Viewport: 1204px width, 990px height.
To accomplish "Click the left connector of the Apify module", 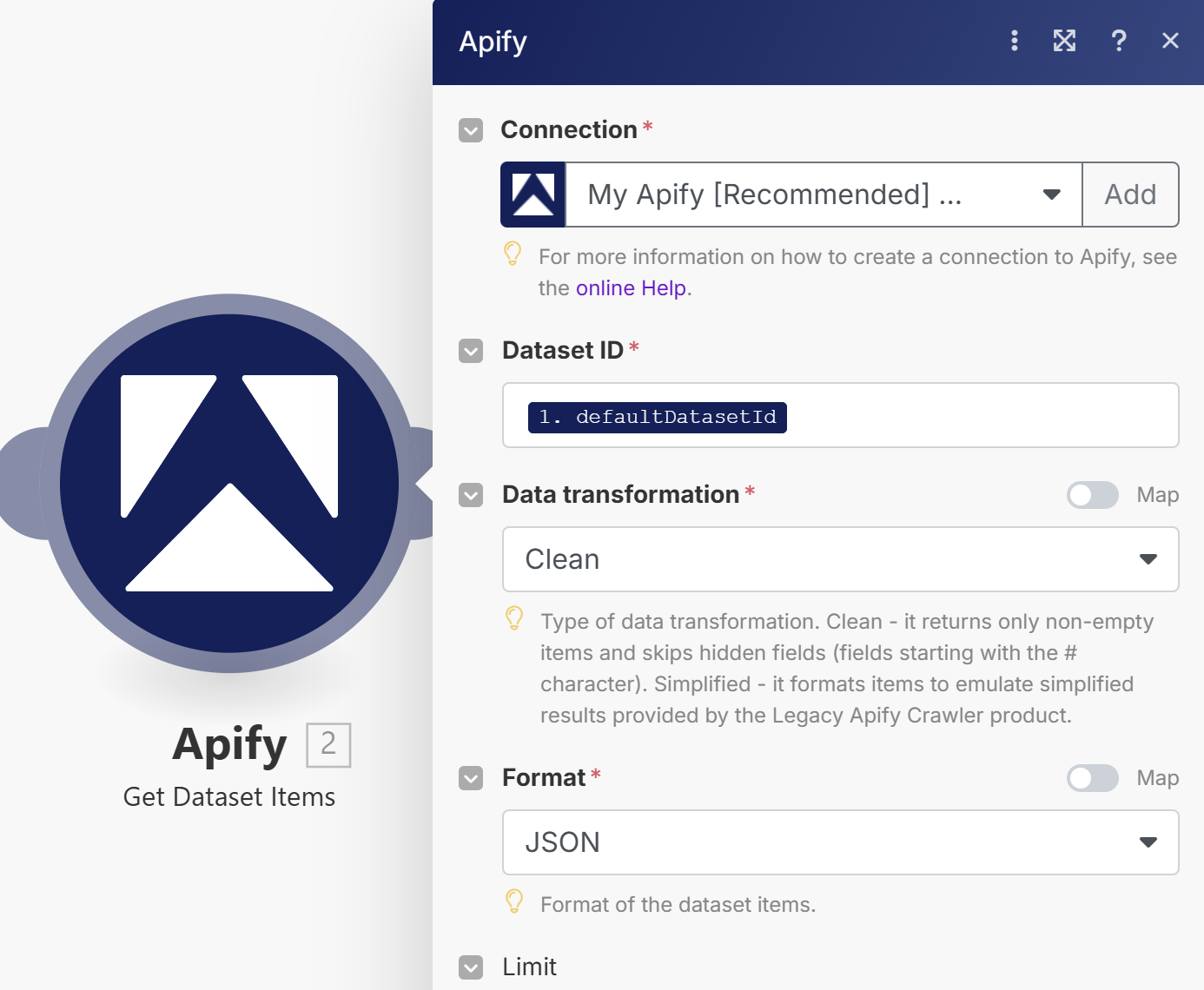I will [24, 483].
